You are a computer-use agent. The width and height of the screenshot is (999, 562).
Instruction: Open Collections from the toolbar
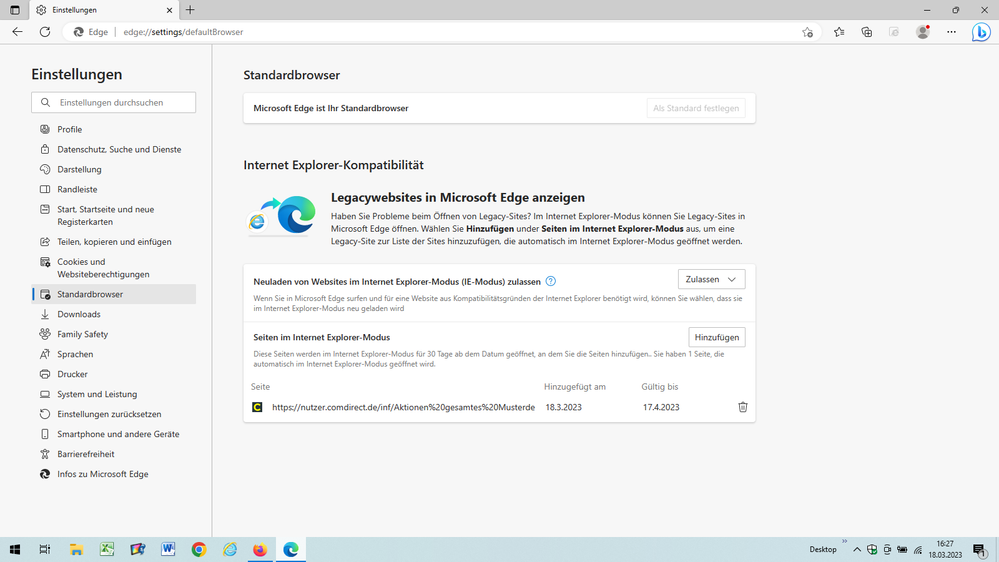(x=866, y=32)
